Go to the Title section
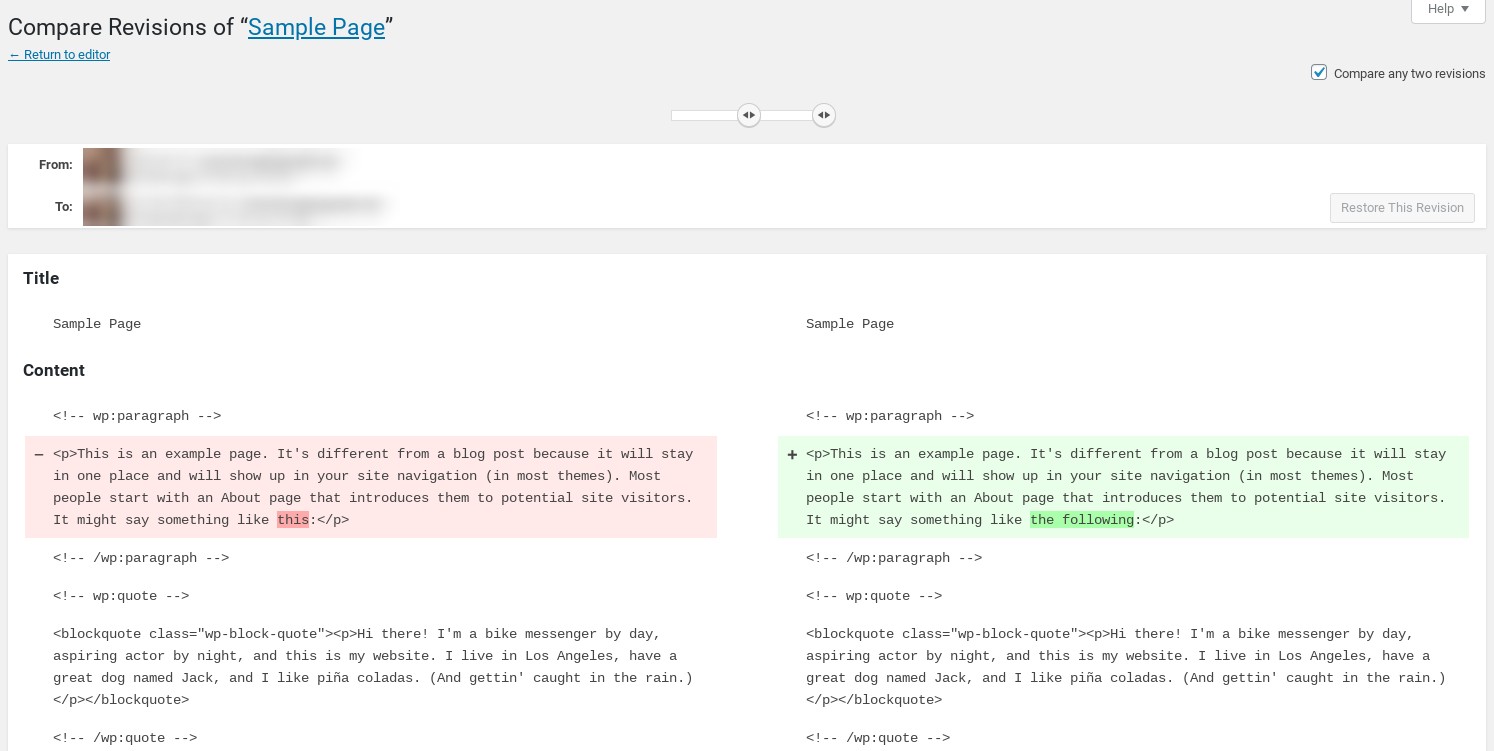 41,278
